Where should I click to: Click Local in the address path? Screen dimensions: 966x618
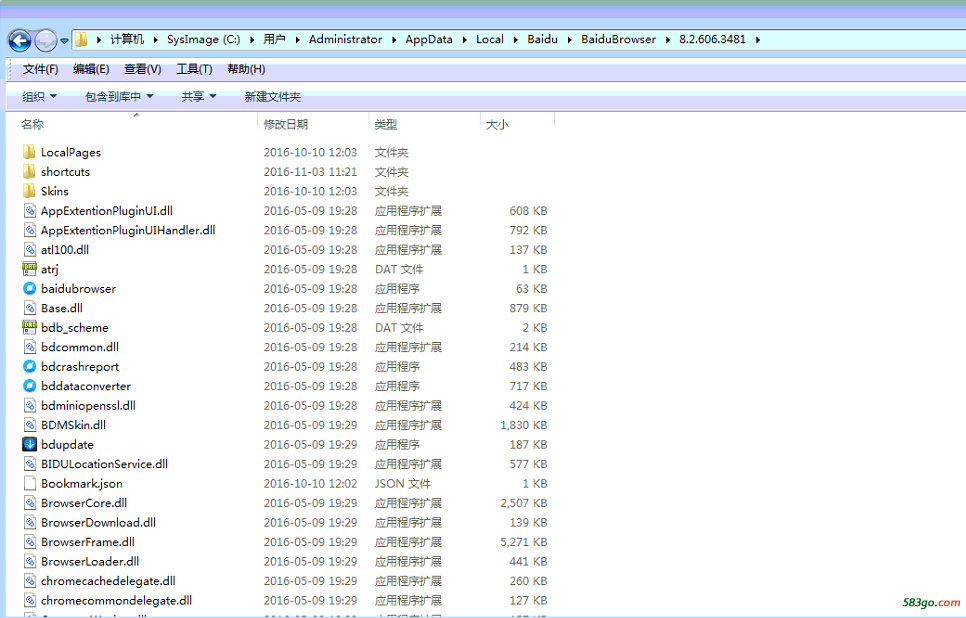tap(490, 39)
